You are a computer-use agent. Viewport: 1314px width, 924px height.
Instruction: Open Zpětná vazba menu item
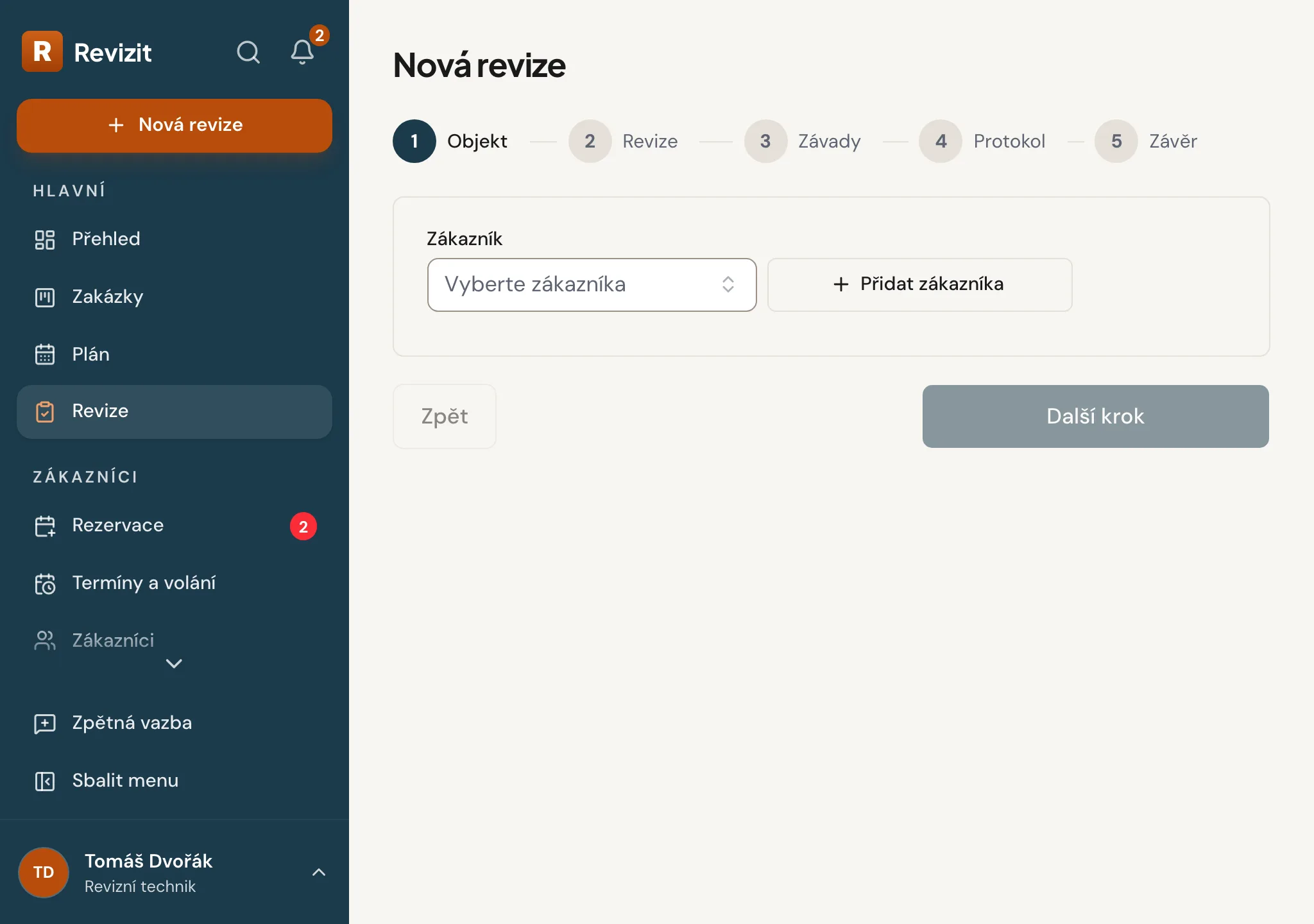[175, 723]
